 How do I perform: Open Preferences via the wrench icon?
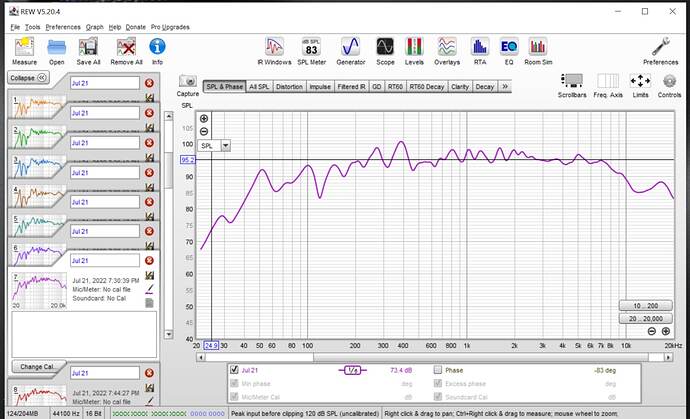click(x=660, y=51)
